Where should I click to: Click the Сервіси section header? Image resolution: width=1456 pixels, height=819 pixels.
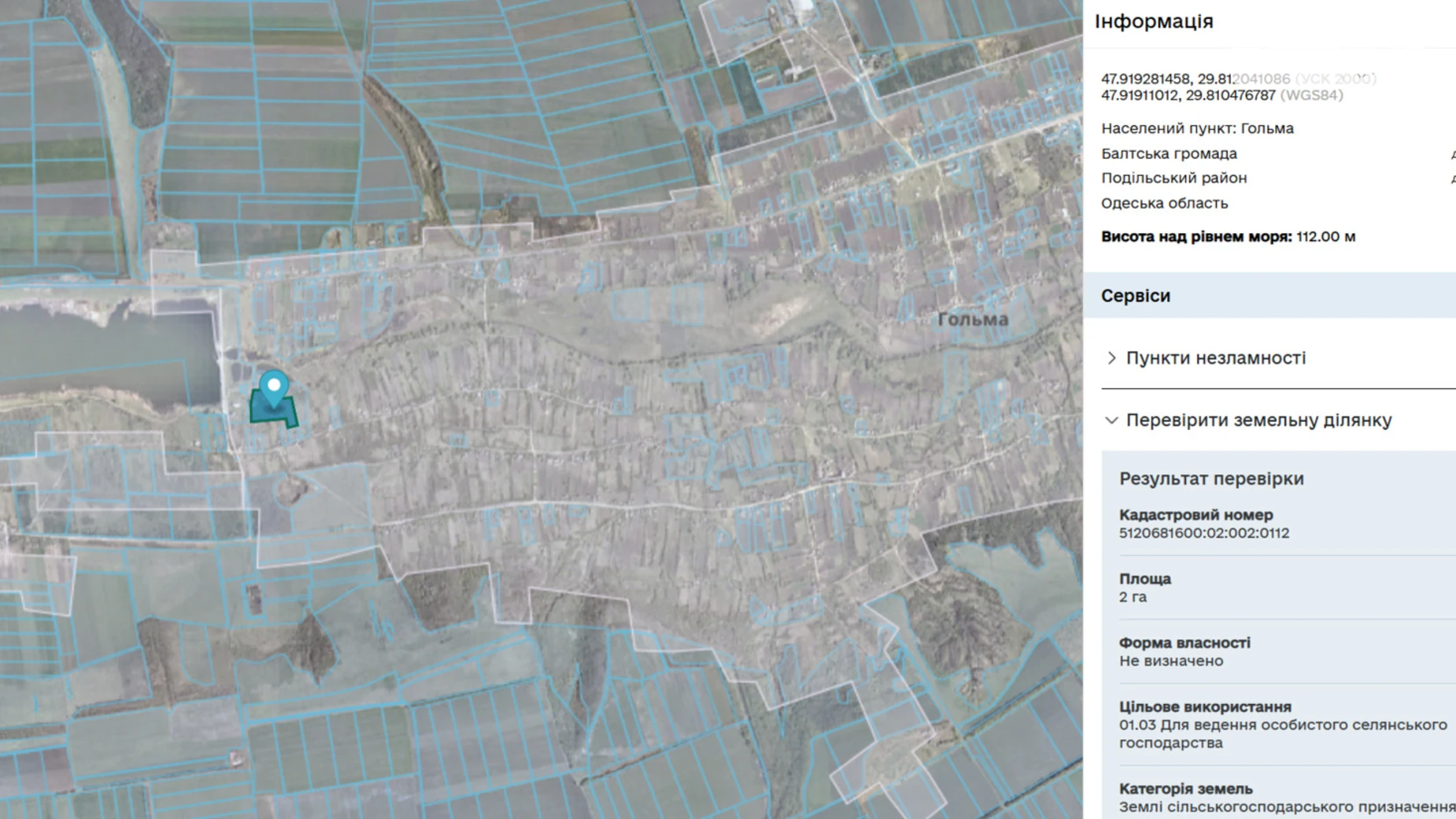(1135, 296)
